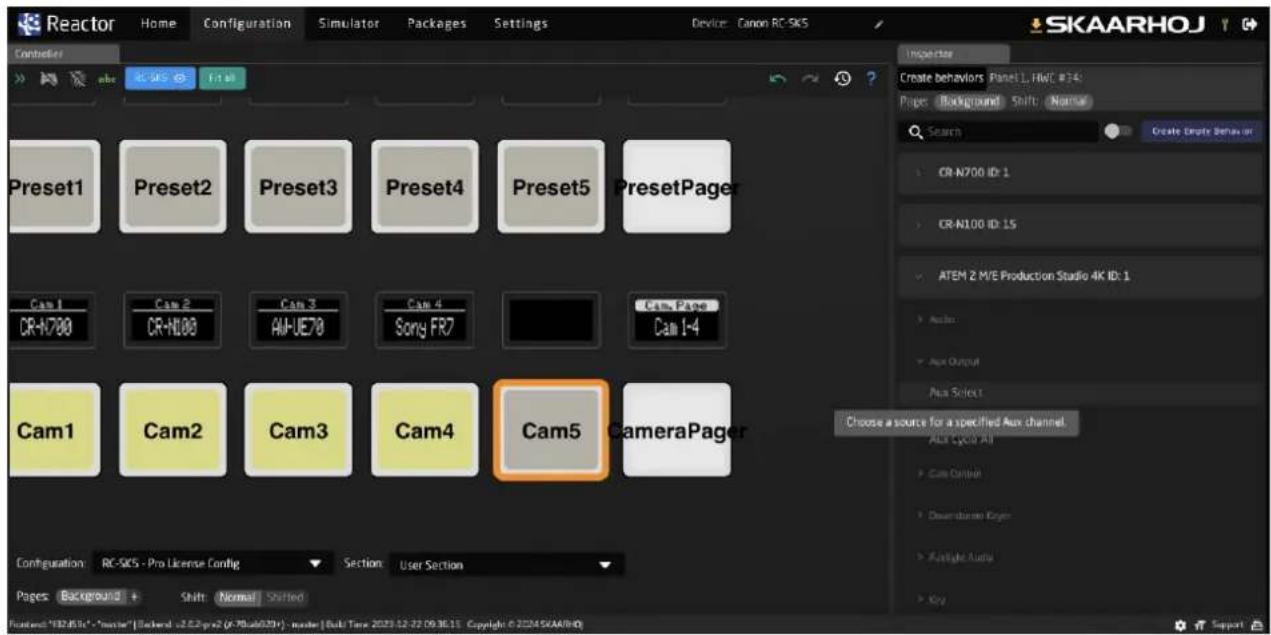Open the Settings menu
This screenshot has height=635, width=1271.
[x=520, y=23]
